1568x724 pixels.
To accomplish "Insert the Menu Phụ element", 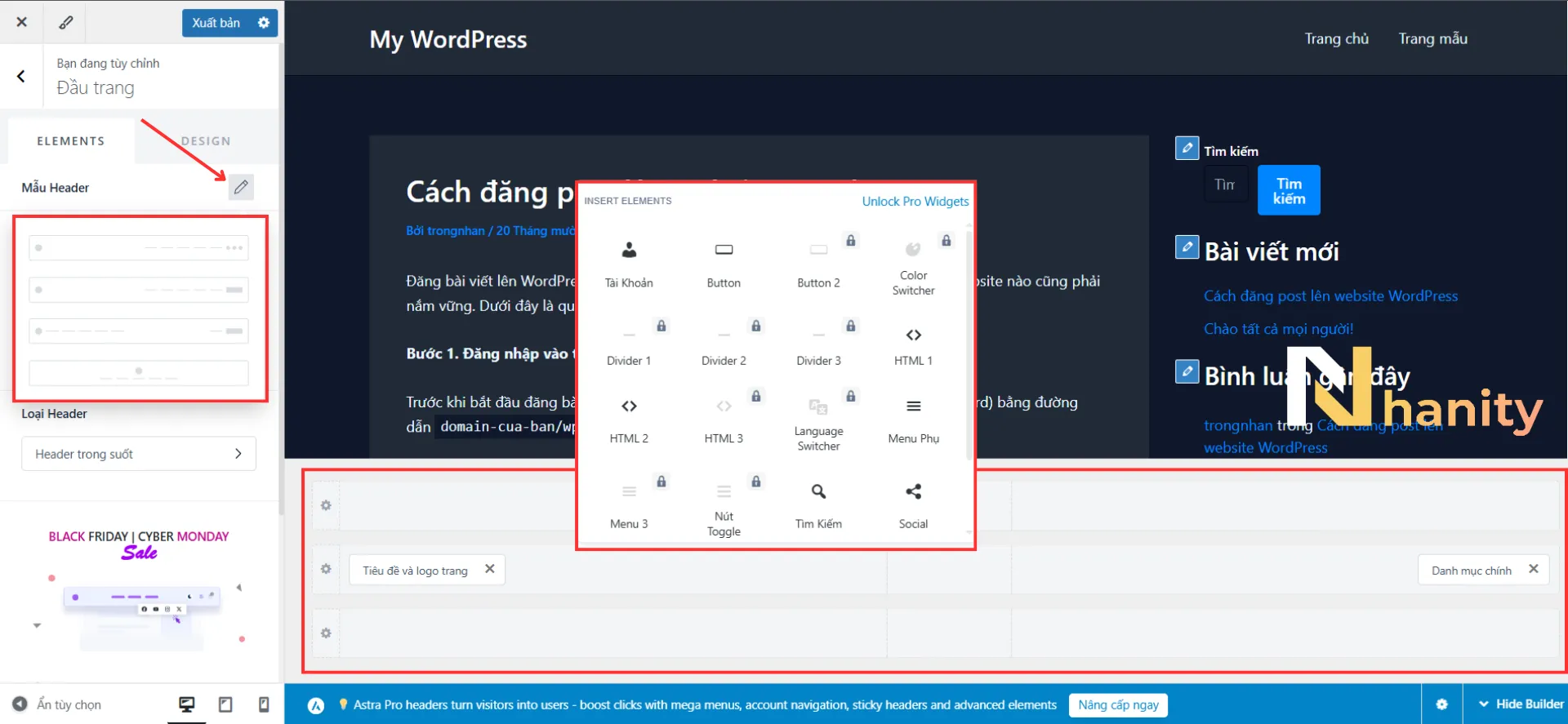I will pos(913,420).
